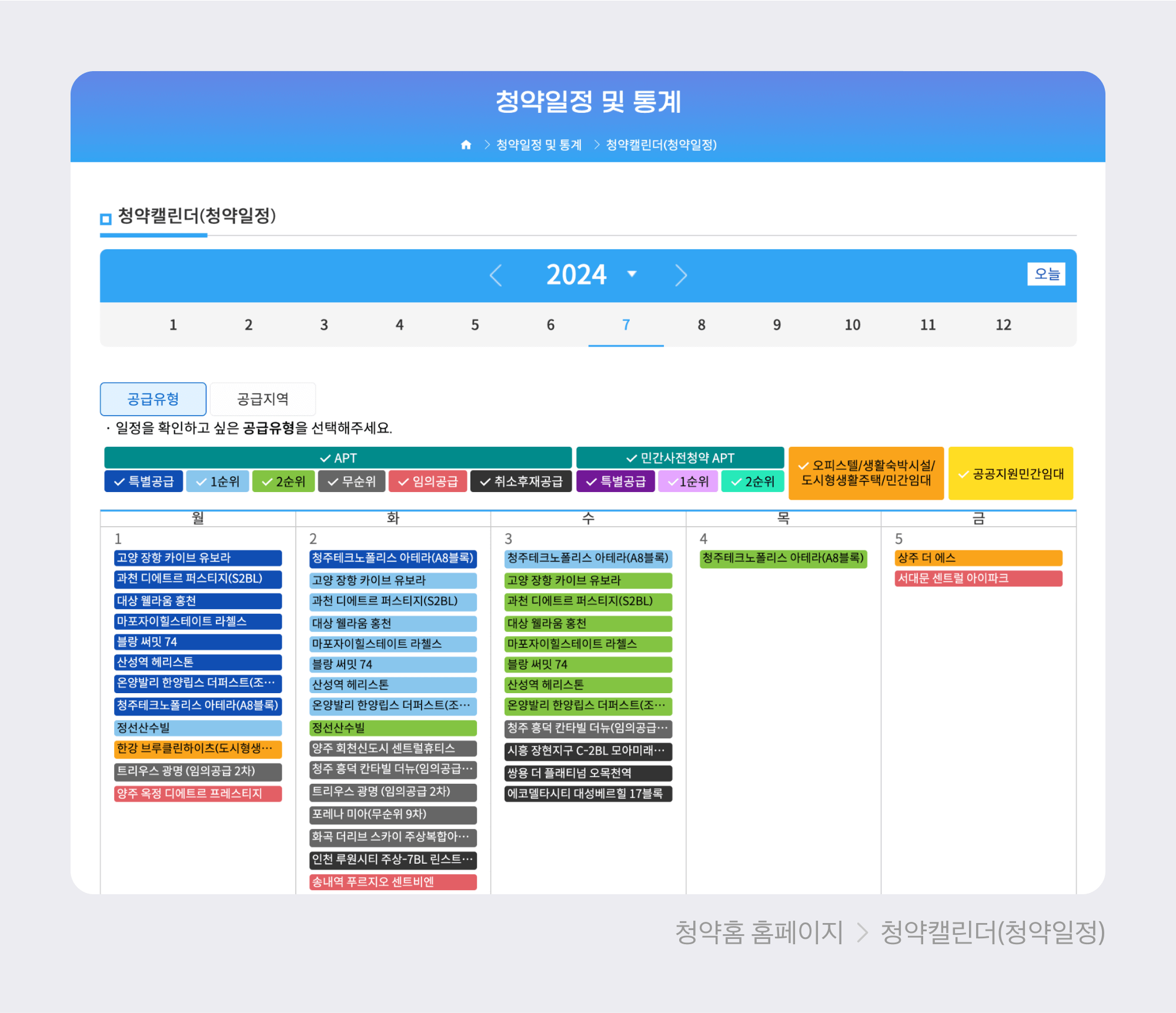Switch to the 공급지역 tab

262,399
